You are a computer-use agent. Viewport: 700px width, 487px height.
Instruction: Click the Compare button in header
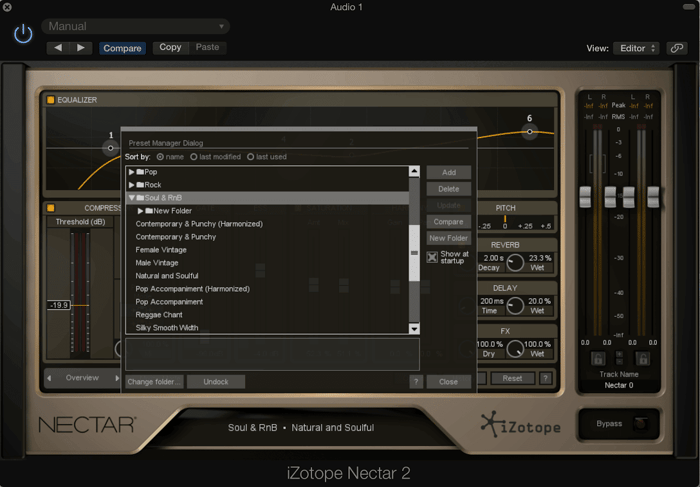(x=122, y=48)
